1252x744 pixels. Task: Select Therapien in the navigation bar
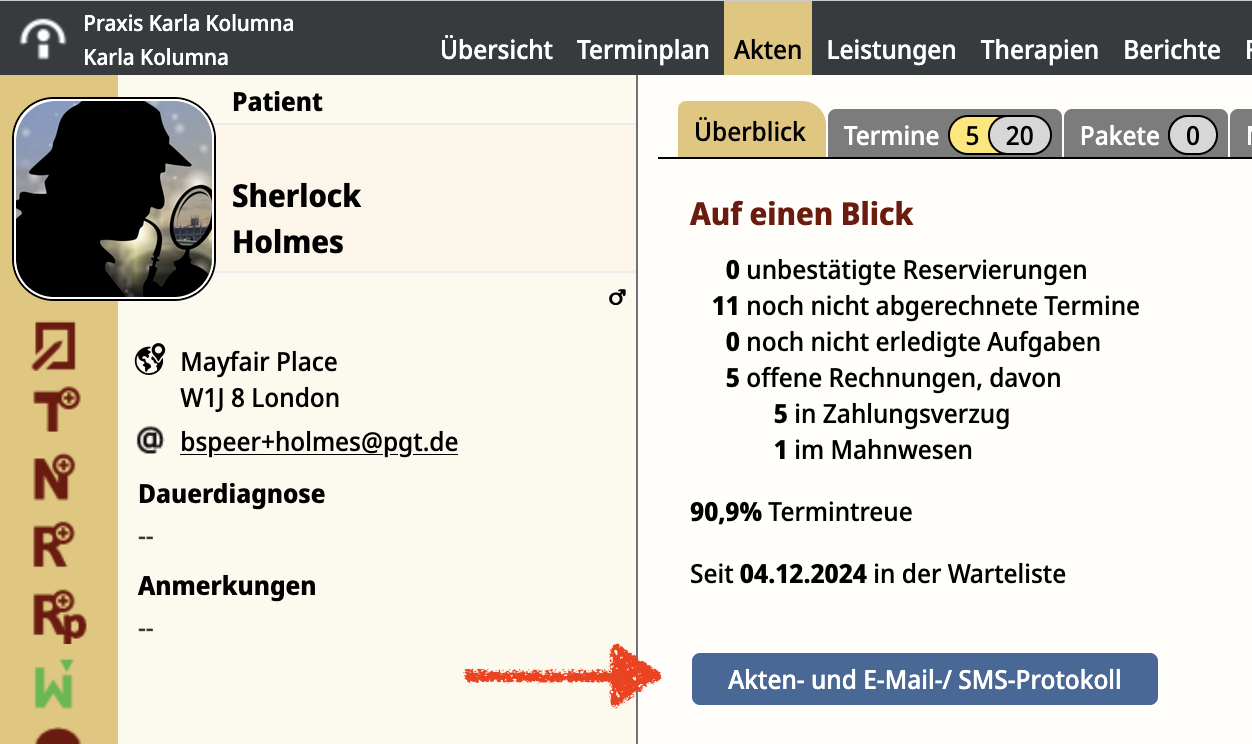1039,50
